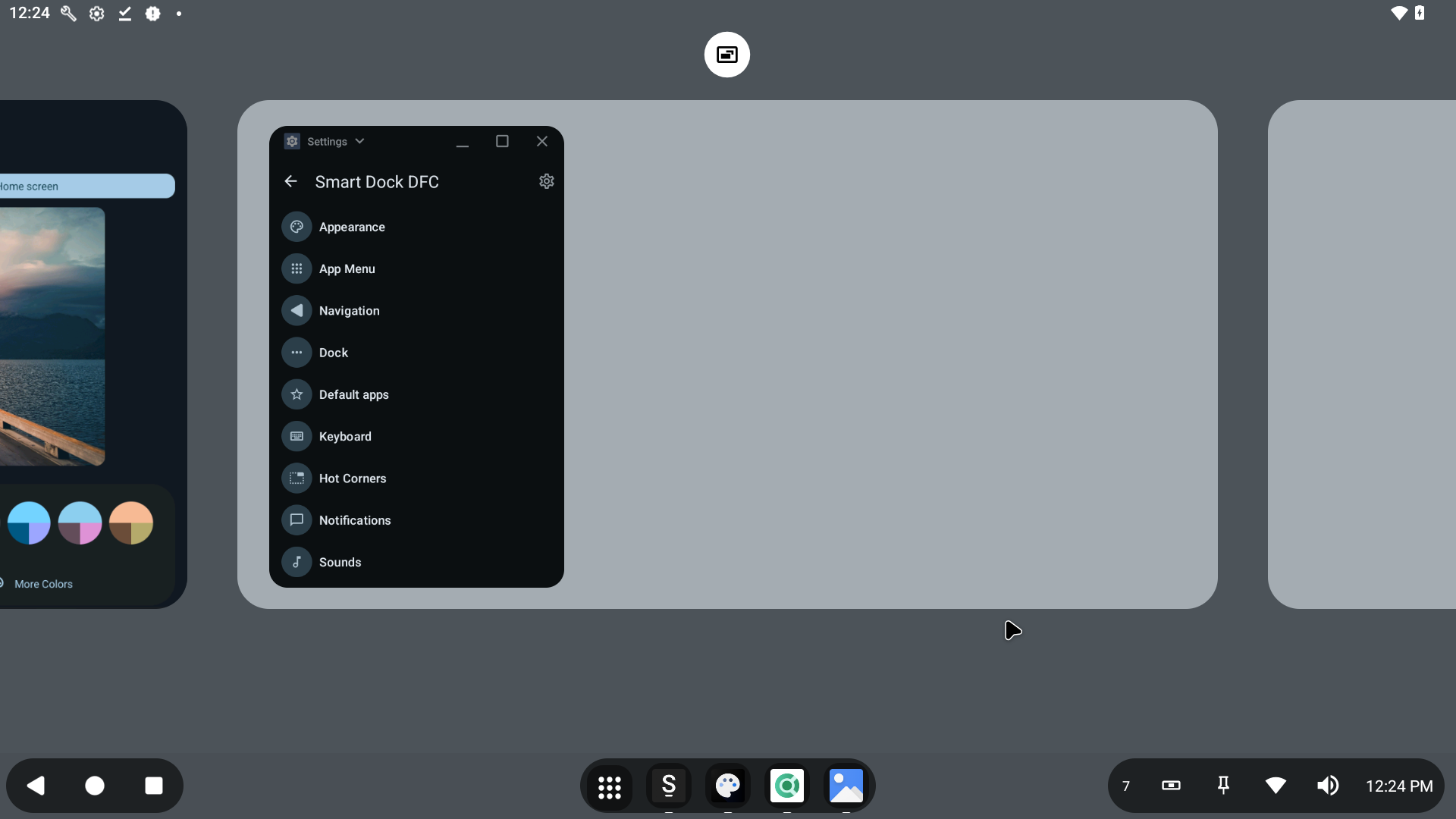Open the Appearance settings entry
This screenshot has height=819, width=1456.
tap(352, 227)
